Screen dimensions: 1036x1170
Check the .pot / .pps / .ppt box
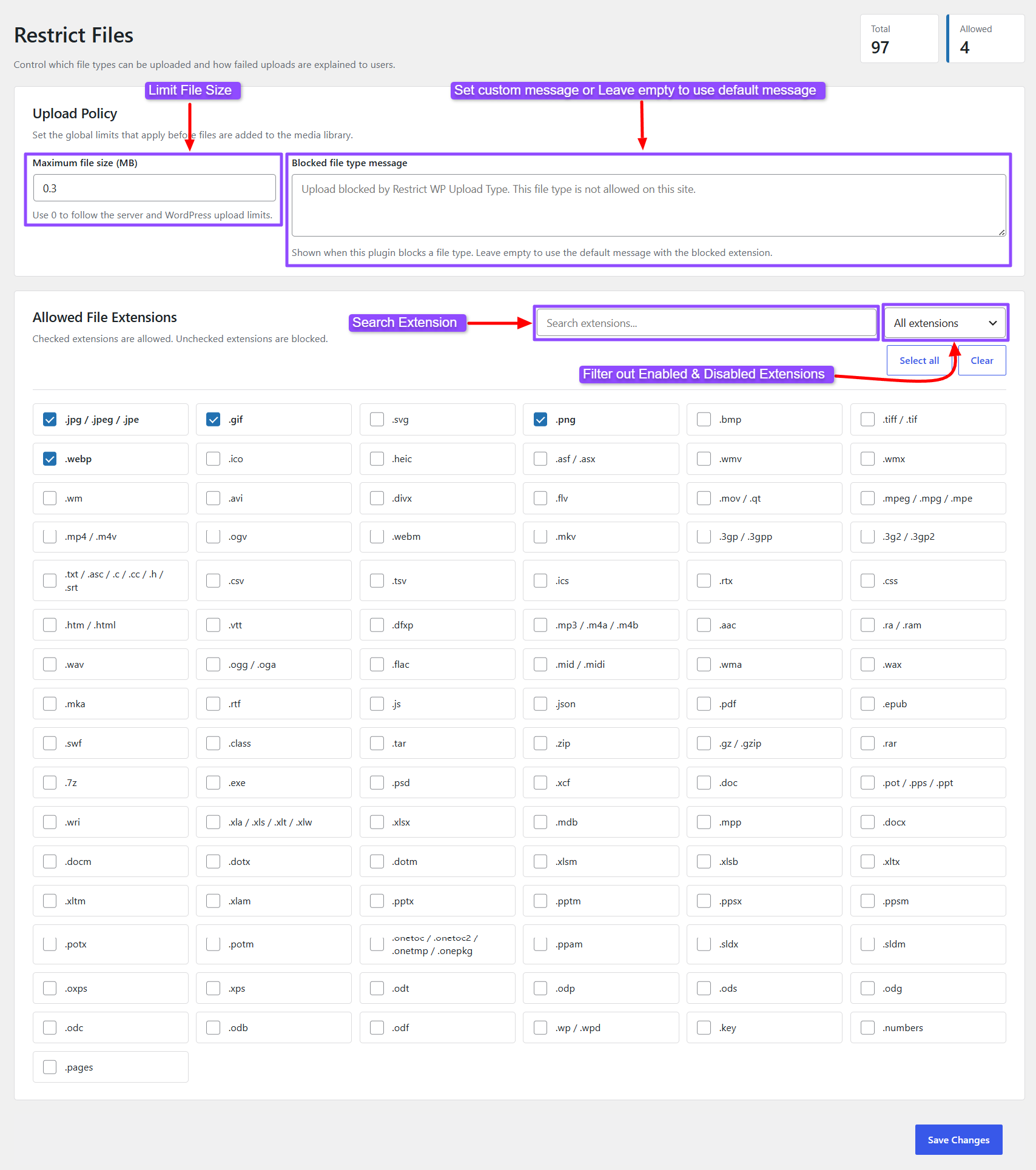pos(867,783)
